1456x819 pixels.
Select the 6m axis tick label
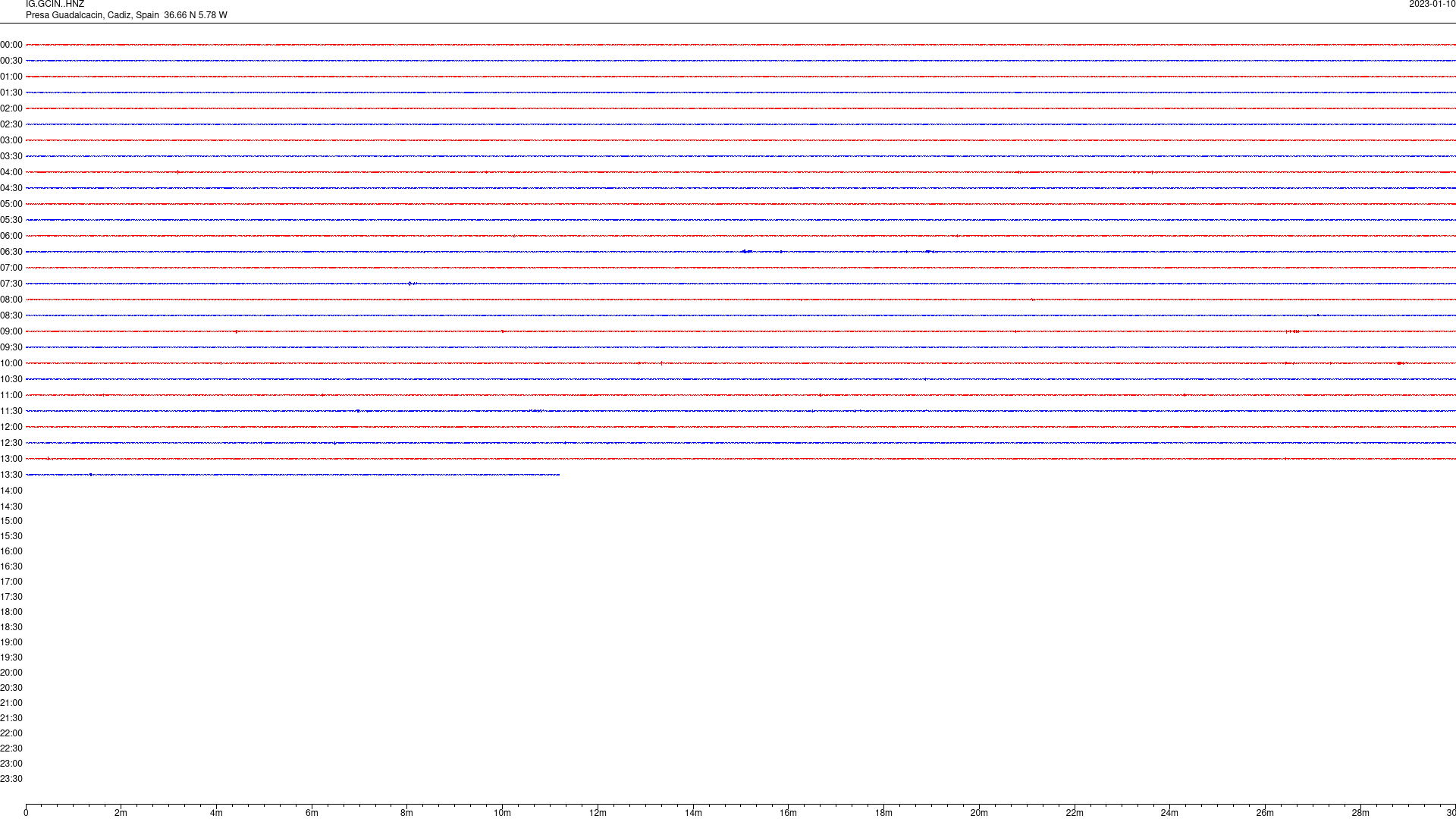pos(312,813)
